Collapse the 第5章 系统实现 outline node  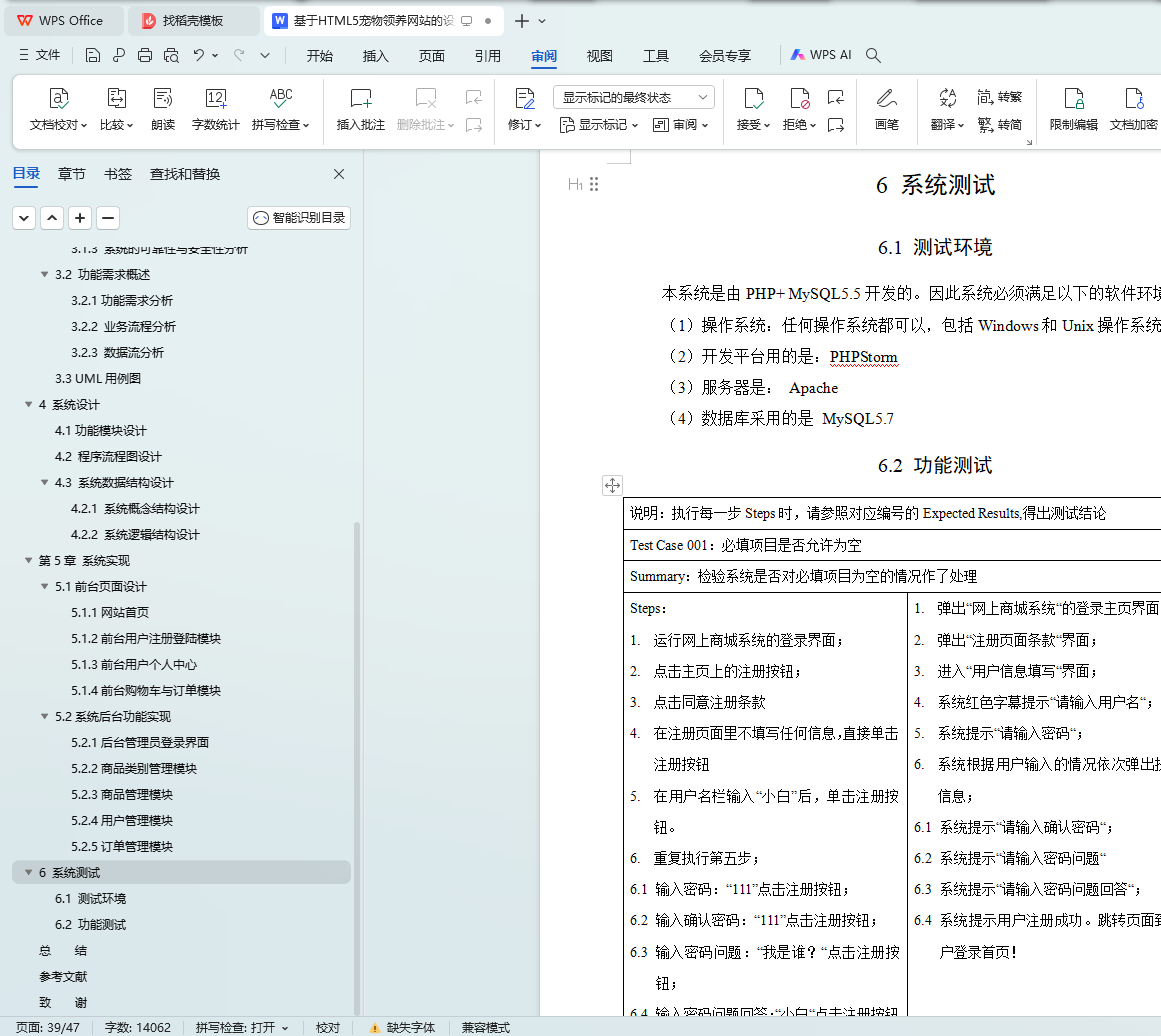tap(28, 561)
